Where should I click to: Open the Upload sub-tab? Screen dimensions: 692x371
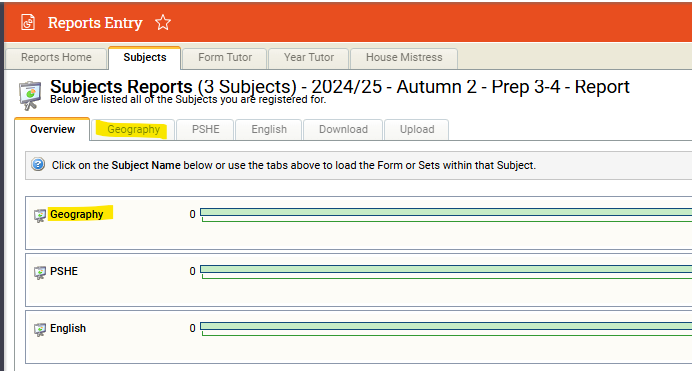click(x=417, y=130)
